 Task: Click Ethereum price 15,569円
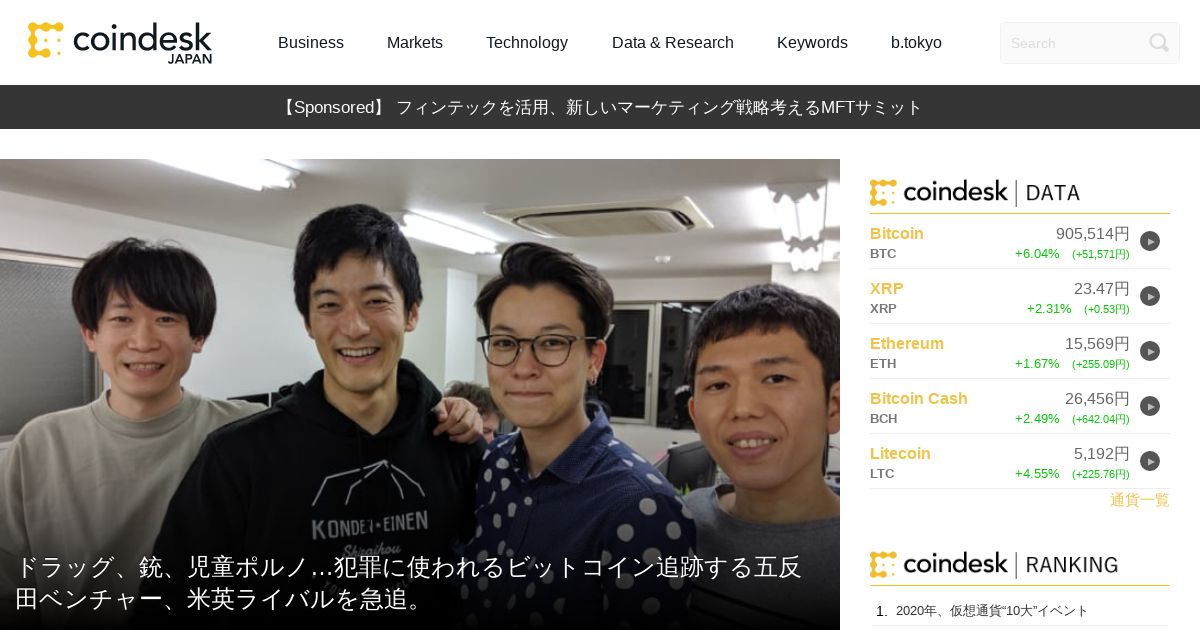[x=1097, y=343]
